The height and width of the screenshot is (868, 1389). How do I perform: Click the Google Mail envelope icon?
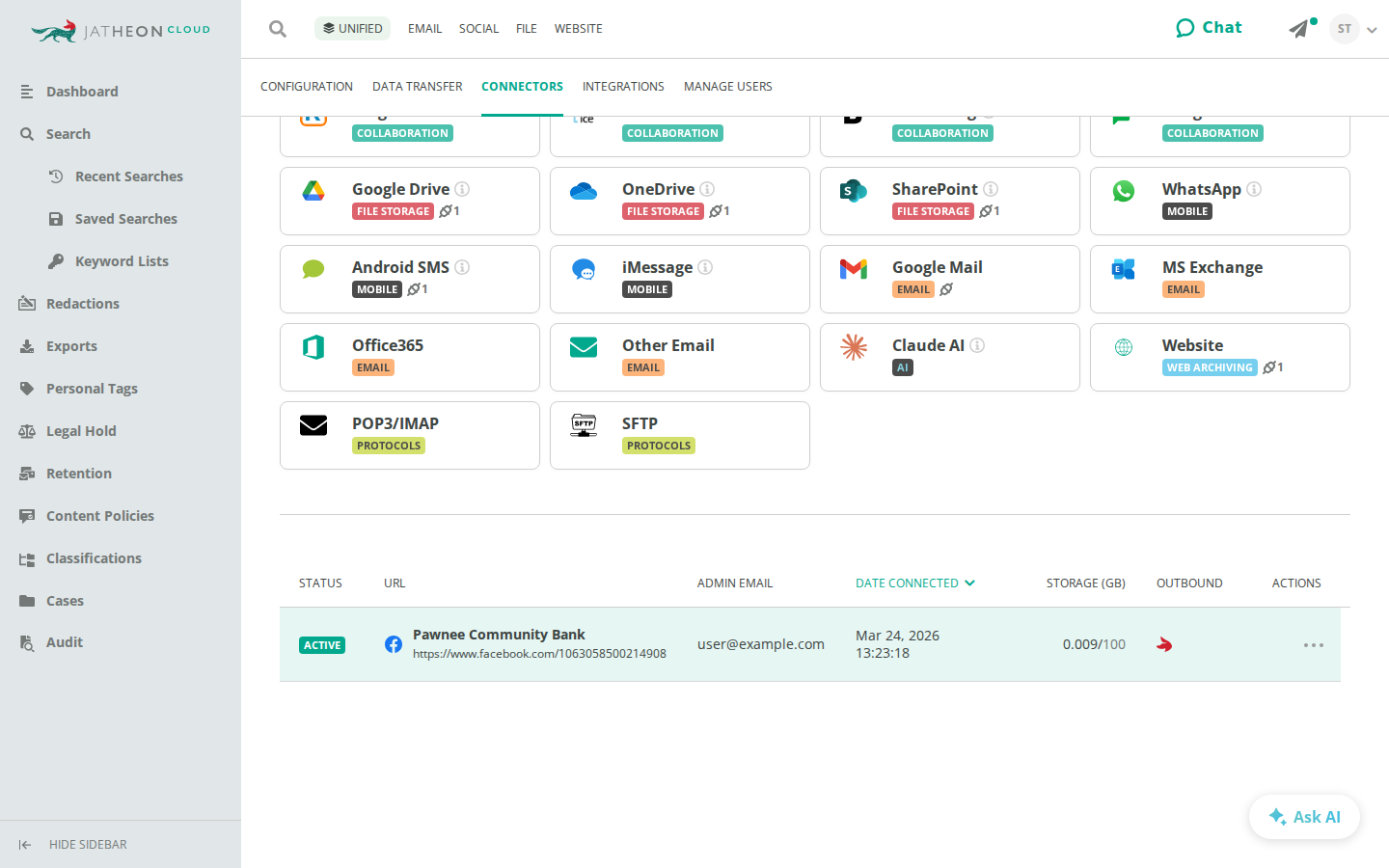point(854,269)
